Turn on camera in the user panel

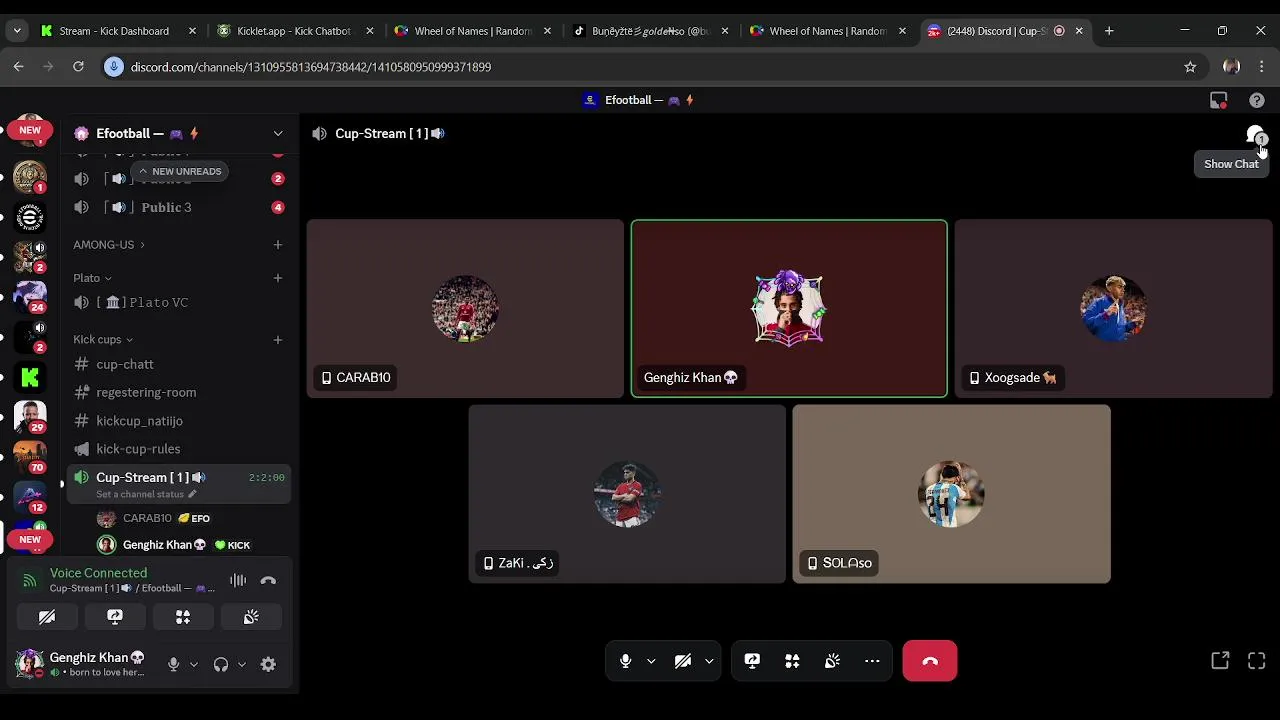(x=47, y=617)
